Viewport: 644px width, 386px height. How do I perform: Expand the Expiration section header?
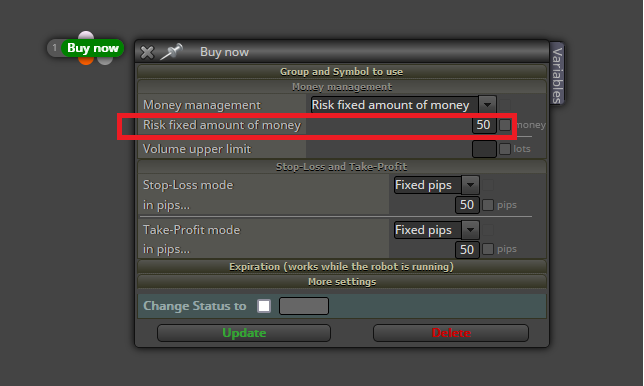[342, 267]
